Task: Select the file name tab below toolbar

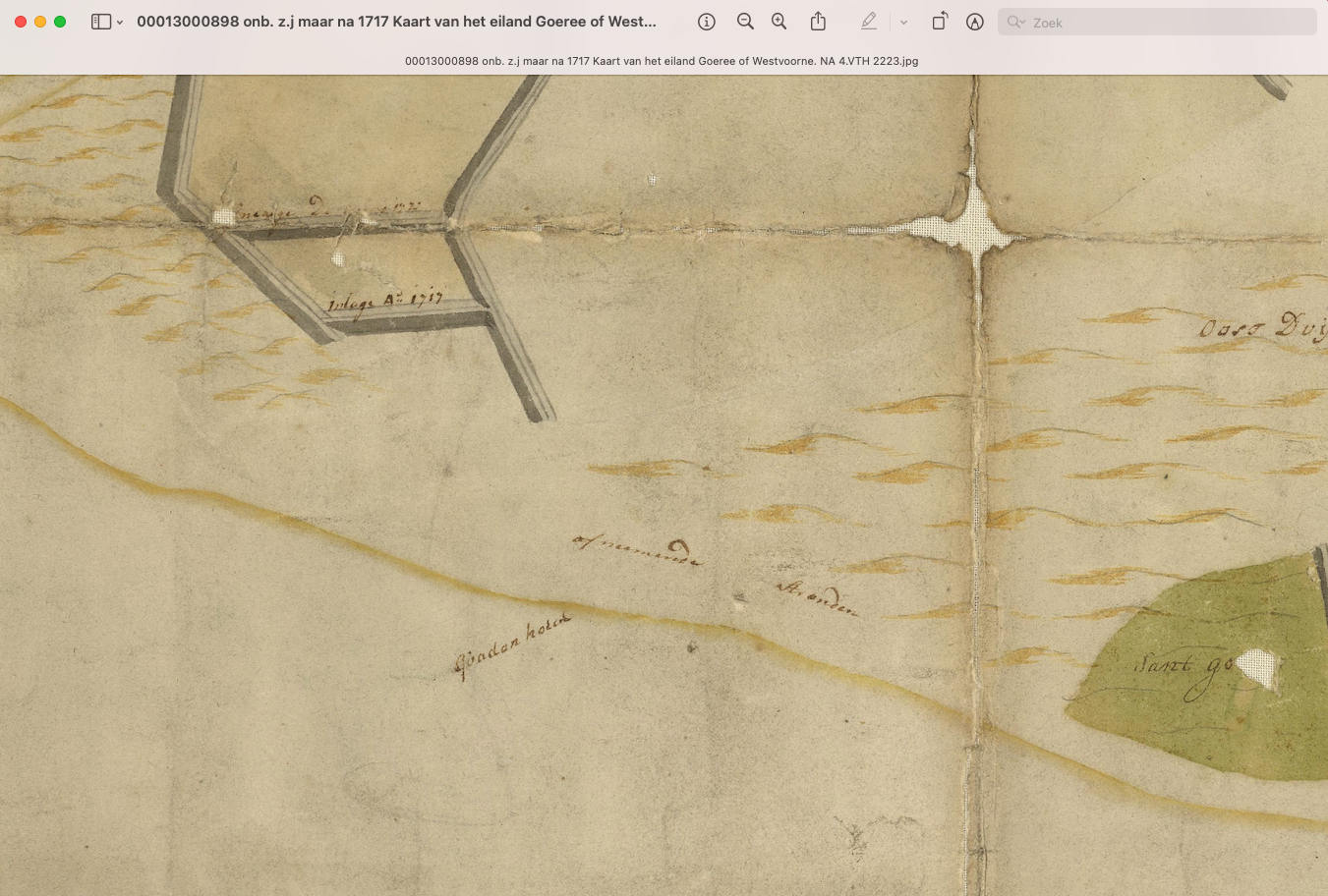Action: coord(662,61)
